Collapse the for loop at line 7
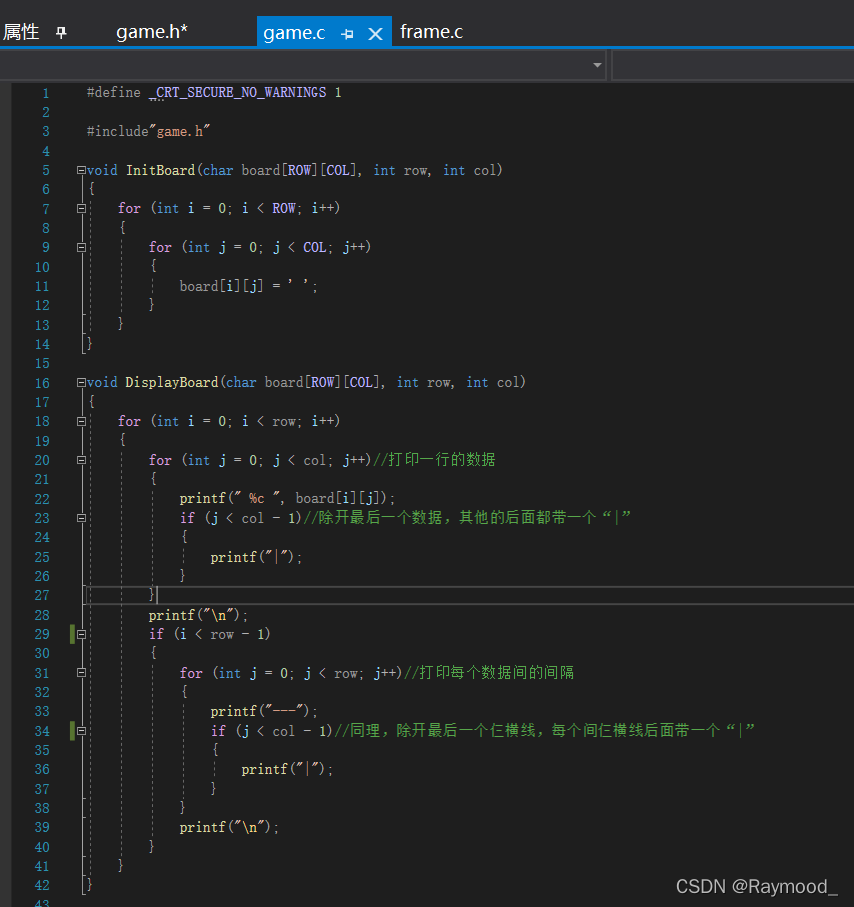The image size is (854, 907). tap(82, 208)
